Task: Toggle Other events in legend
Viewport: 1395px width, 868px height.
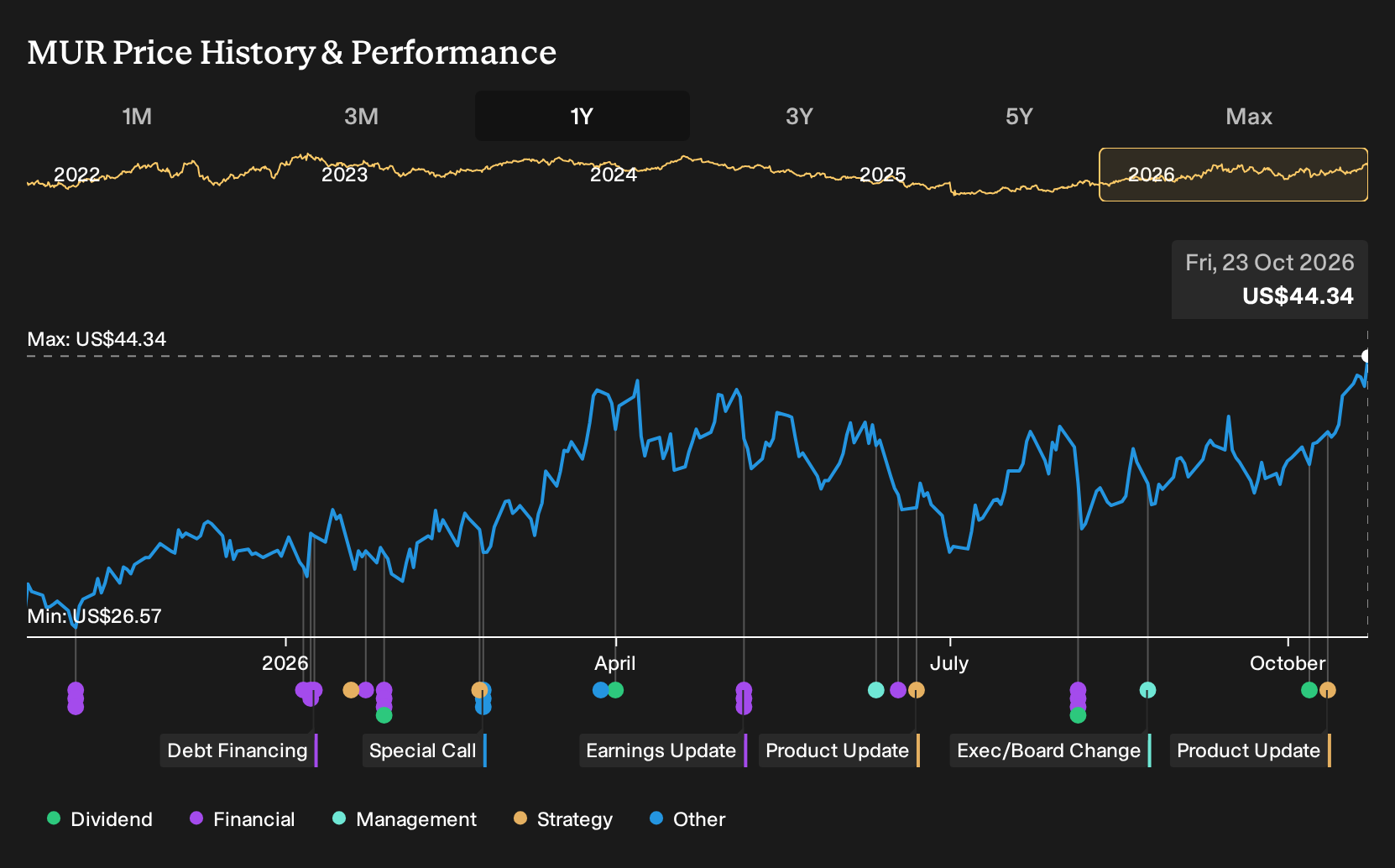Action: 687,819
